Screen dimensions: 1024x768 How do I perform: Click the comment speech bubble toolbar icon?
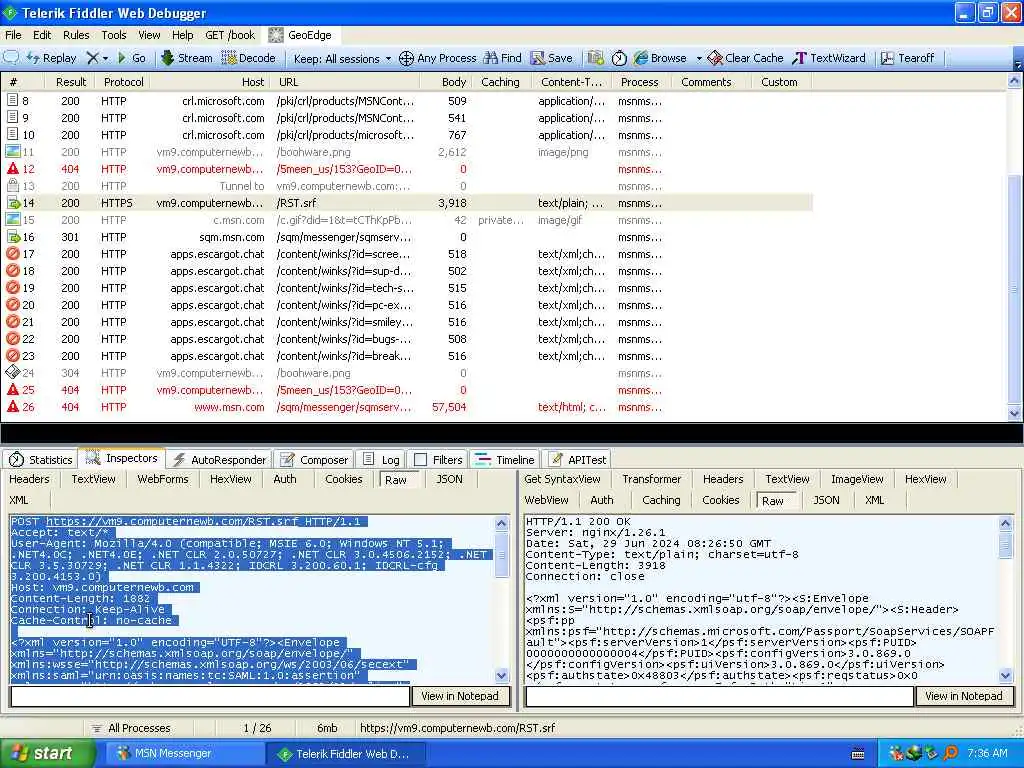click(x=11, y=58)
